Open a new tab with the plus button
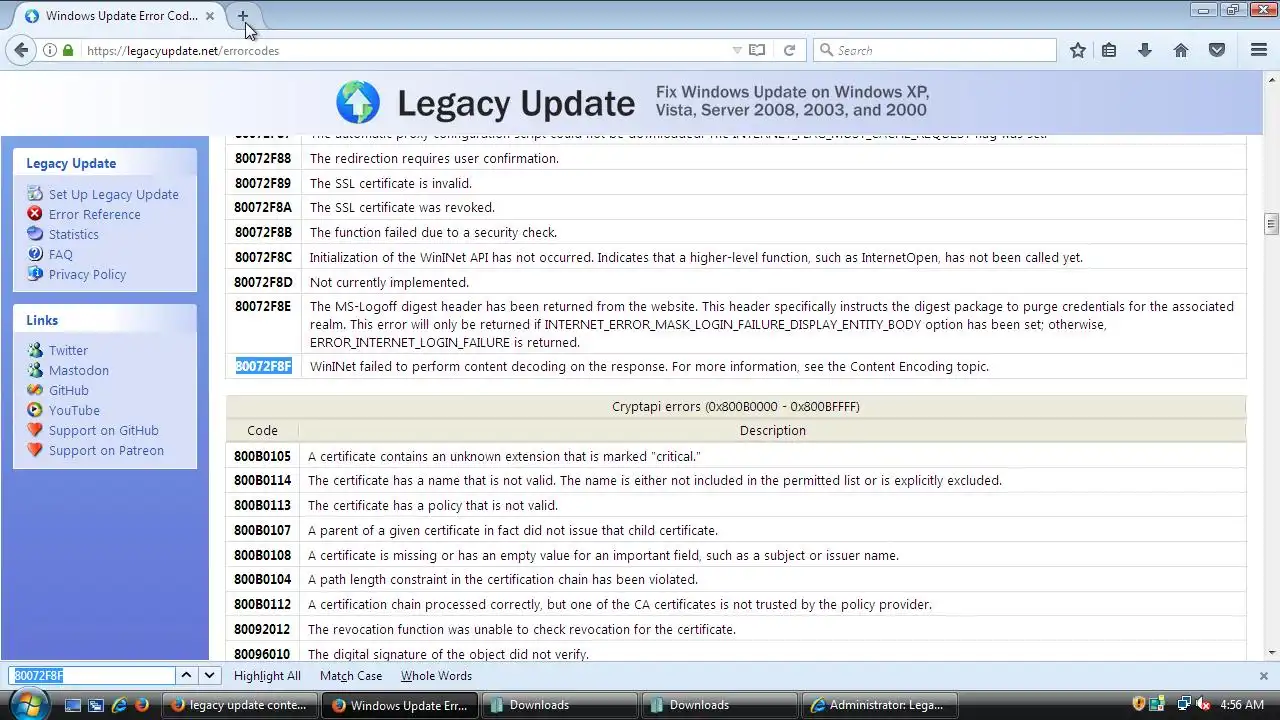This screenshot has height=720, width=1280. click(x=242, y=16)
